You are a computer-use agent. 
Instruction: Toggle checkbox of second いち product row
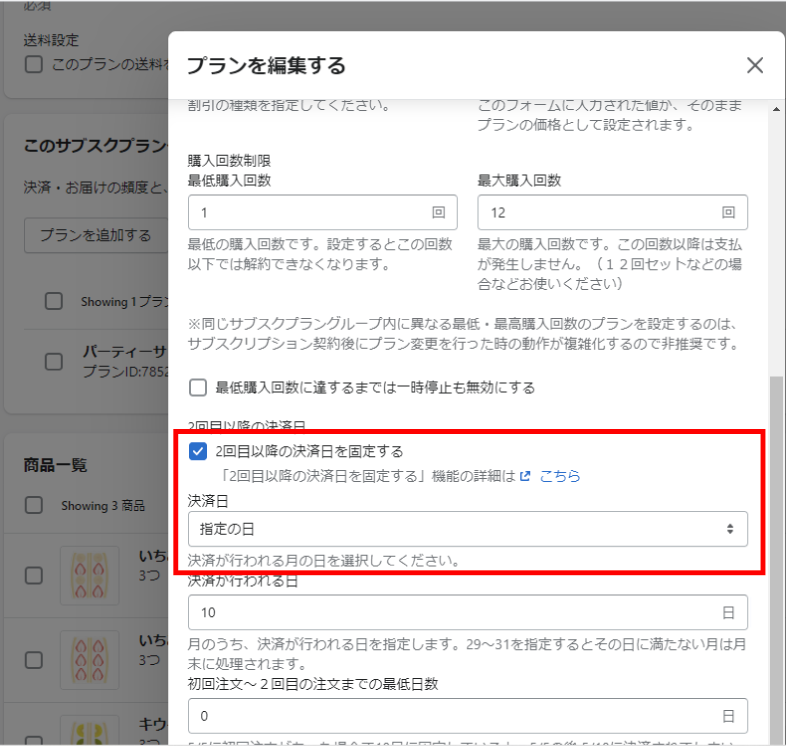coord(34,660)
